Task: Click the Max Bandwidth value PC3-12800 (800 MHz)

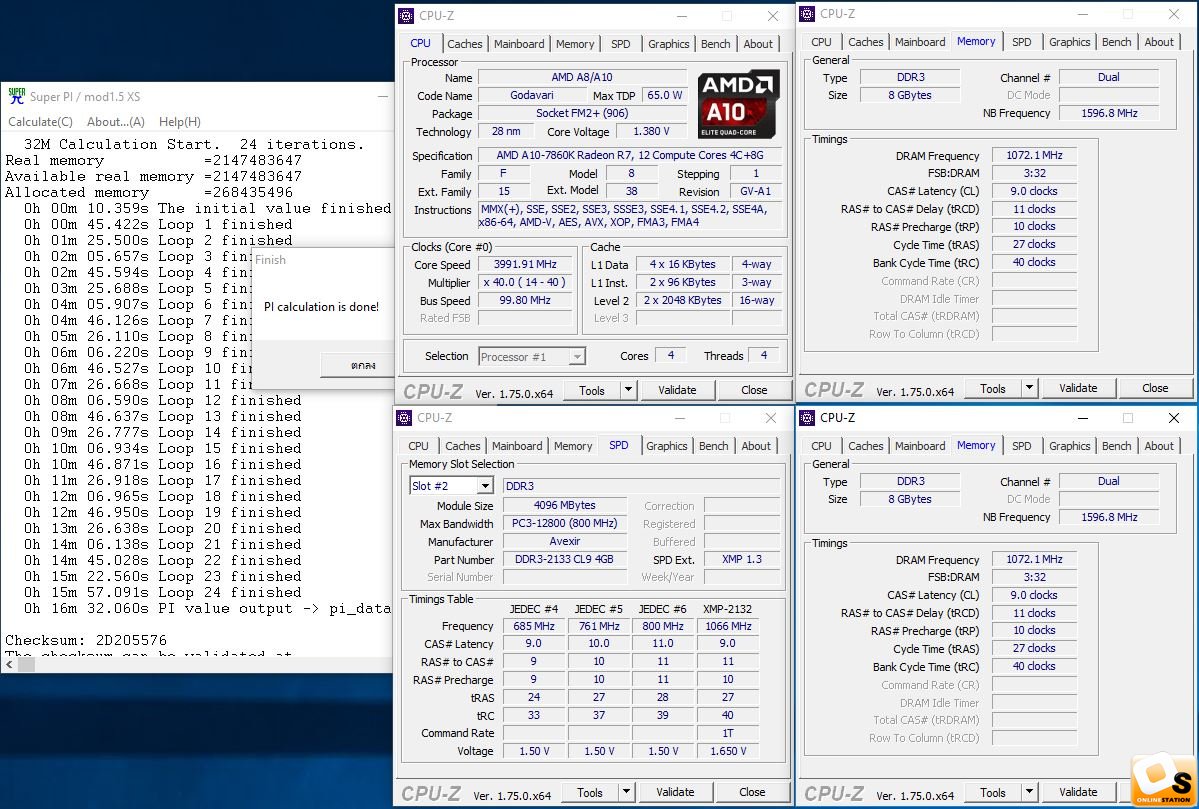Action: point(564,524)
